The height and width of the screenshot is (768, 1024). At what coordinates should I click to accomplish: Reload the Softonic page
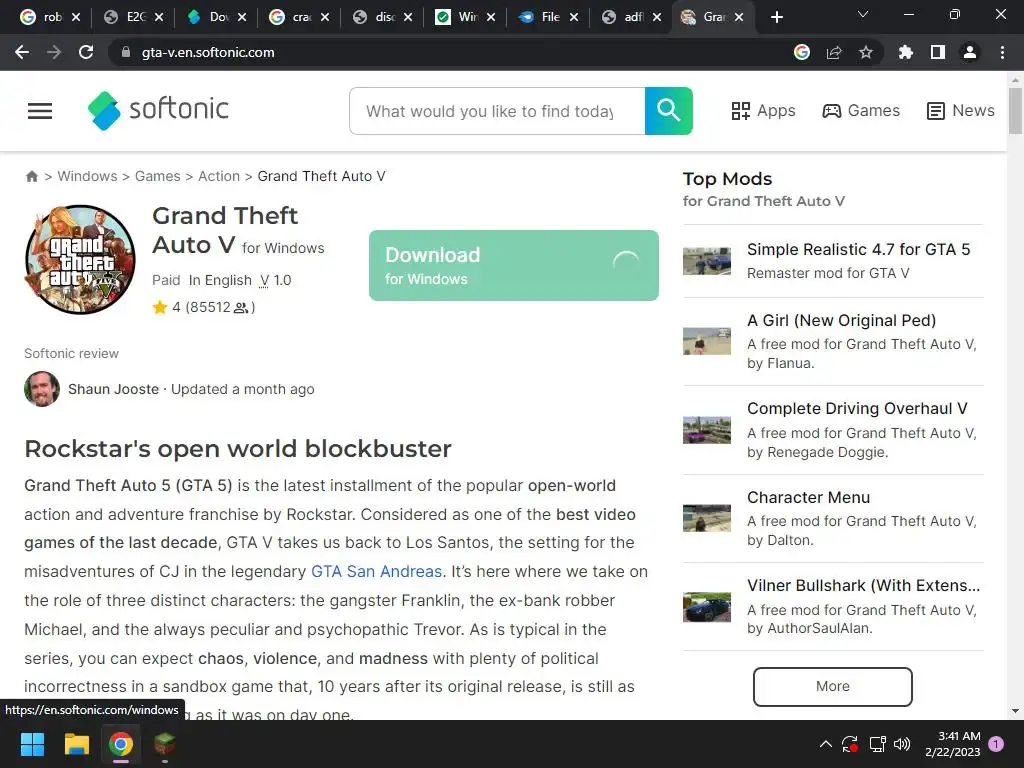86,52
